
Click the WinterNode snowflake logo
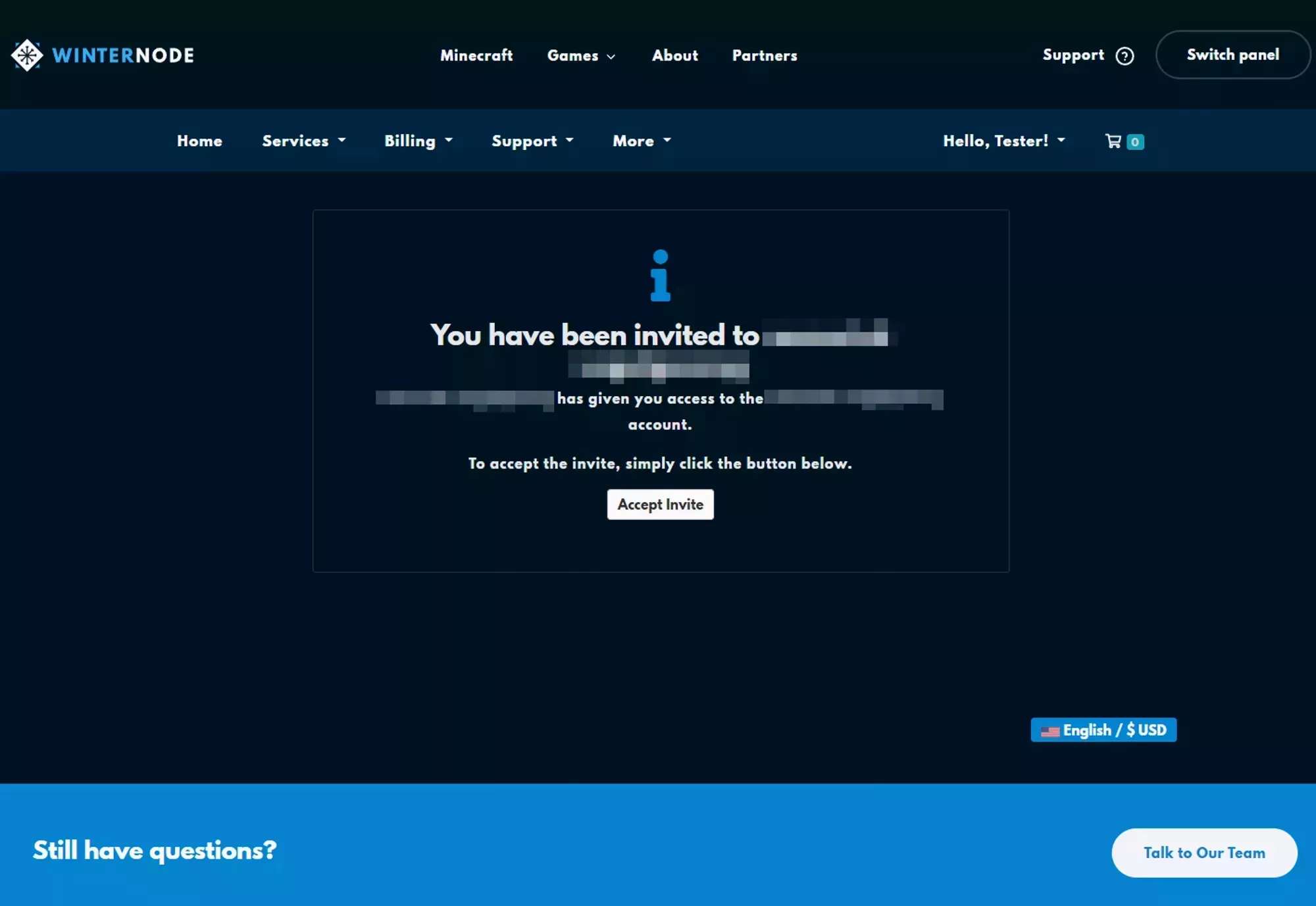click(x=26, y=55)
